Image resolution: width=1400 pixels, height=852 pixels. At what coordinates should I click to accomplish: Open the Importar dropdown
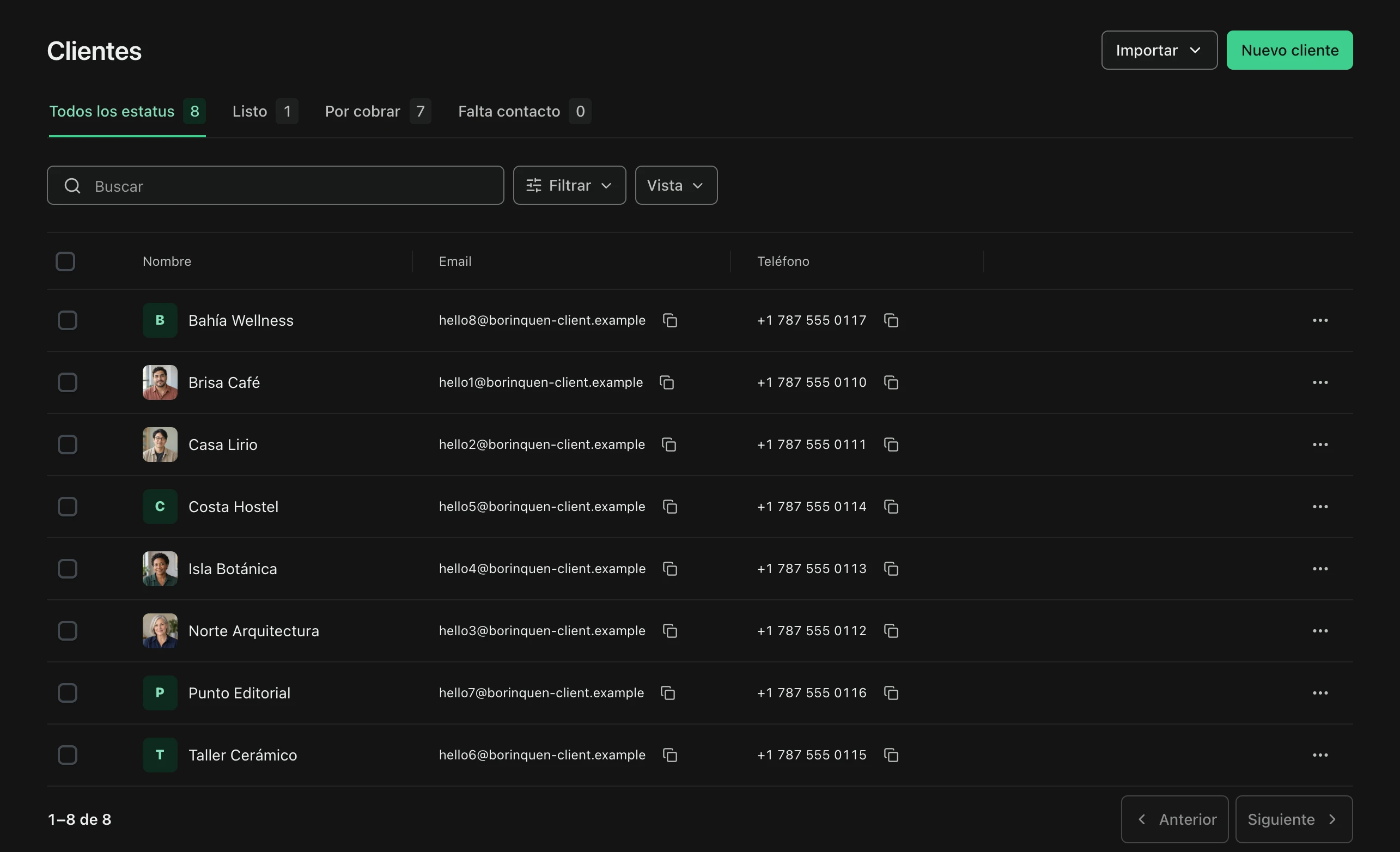pos(1159,50)
